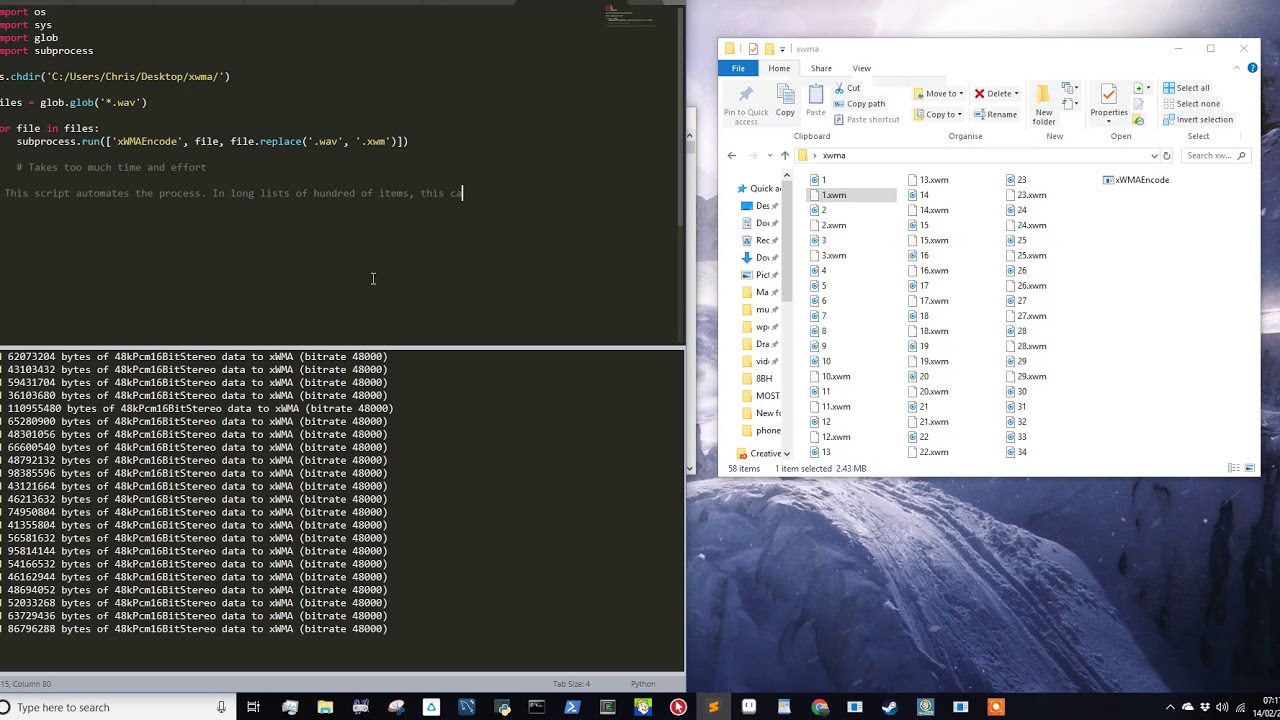This screenshot has height=720, width=1280.
Task: Click the Copy icon in Clipboard group
Action: pos(785,95)
